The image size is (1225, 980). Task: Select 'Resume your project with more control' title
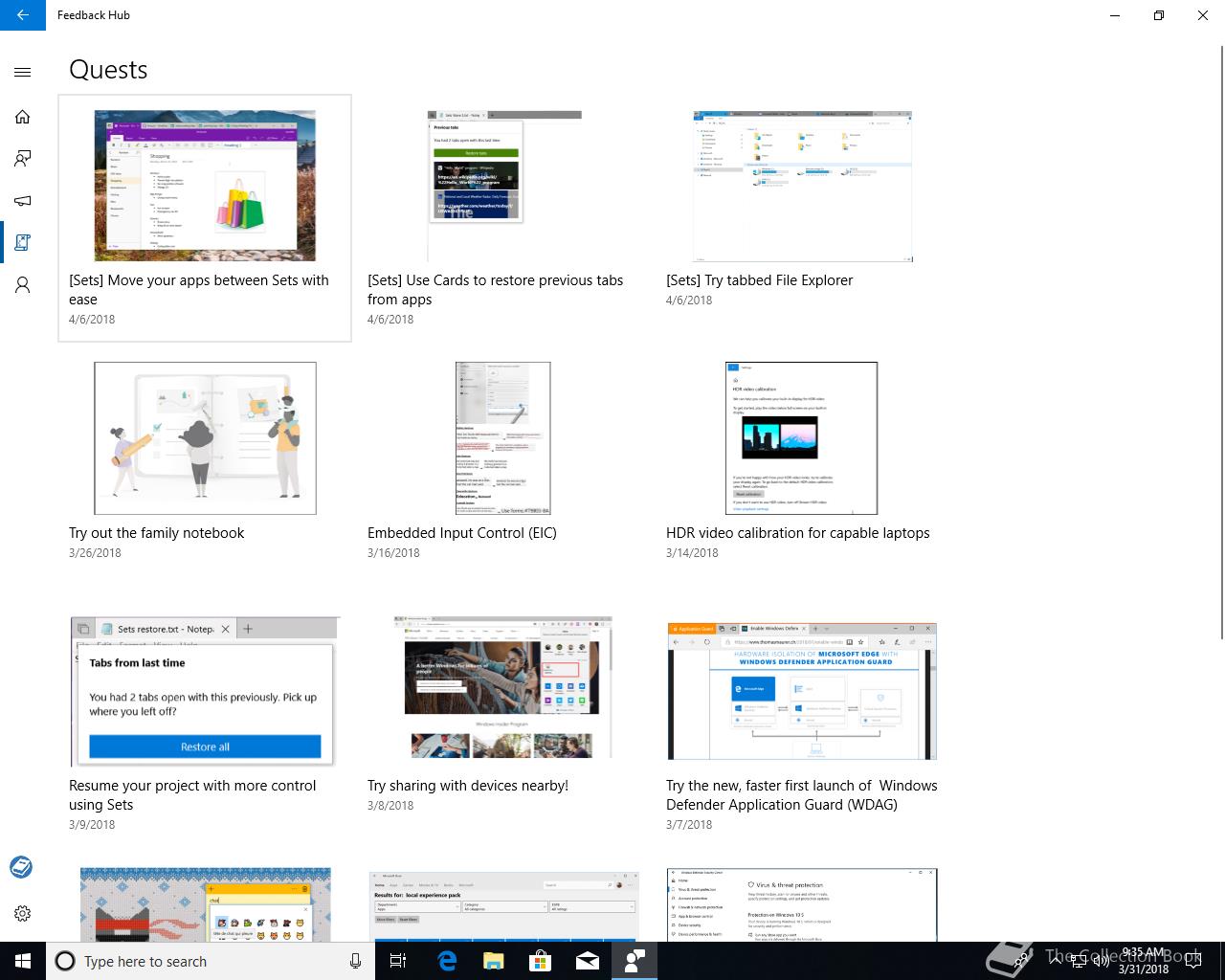coord(192,795)
